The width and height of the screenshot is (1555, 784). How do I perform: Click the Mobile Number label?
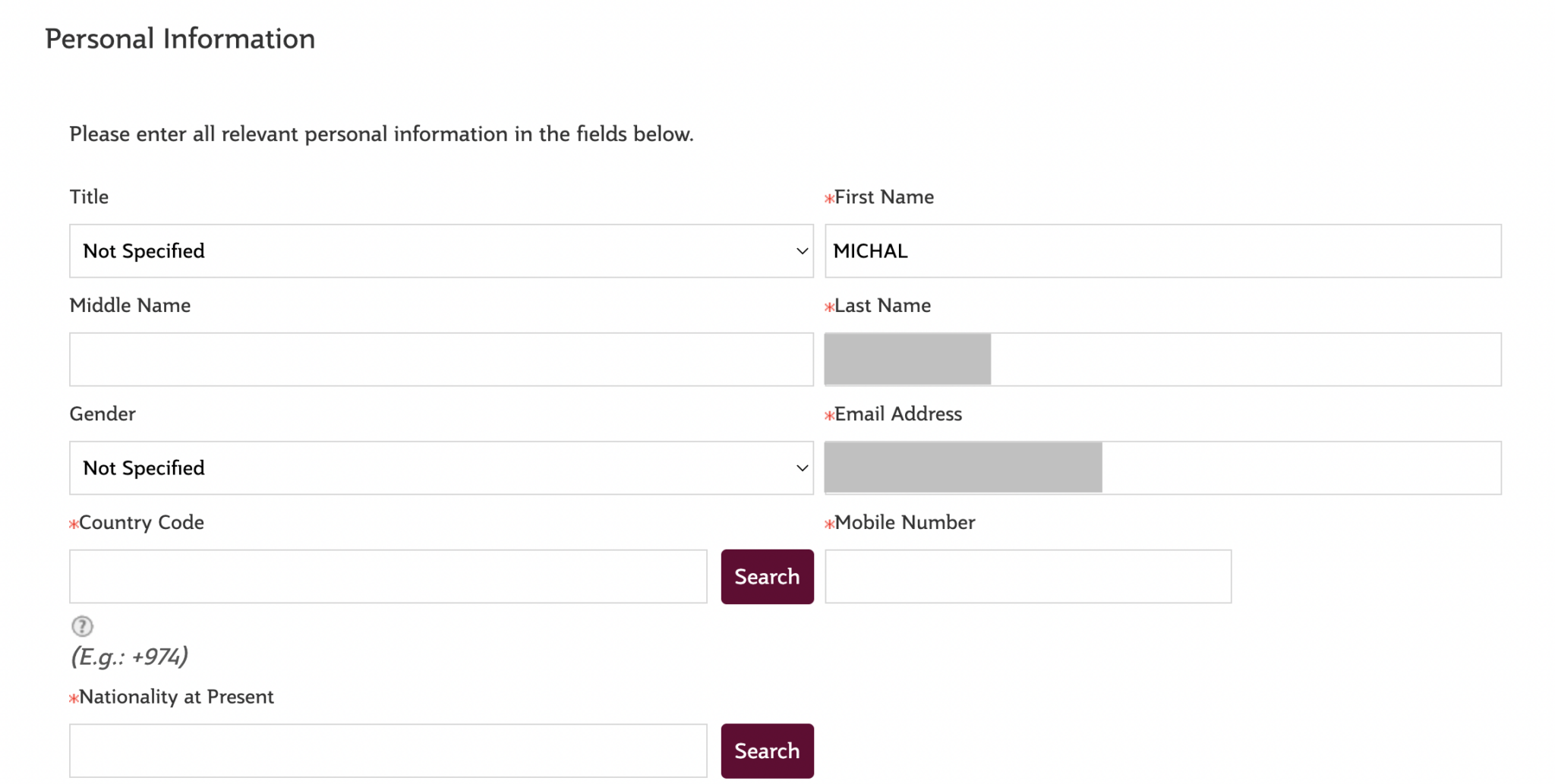904,522
